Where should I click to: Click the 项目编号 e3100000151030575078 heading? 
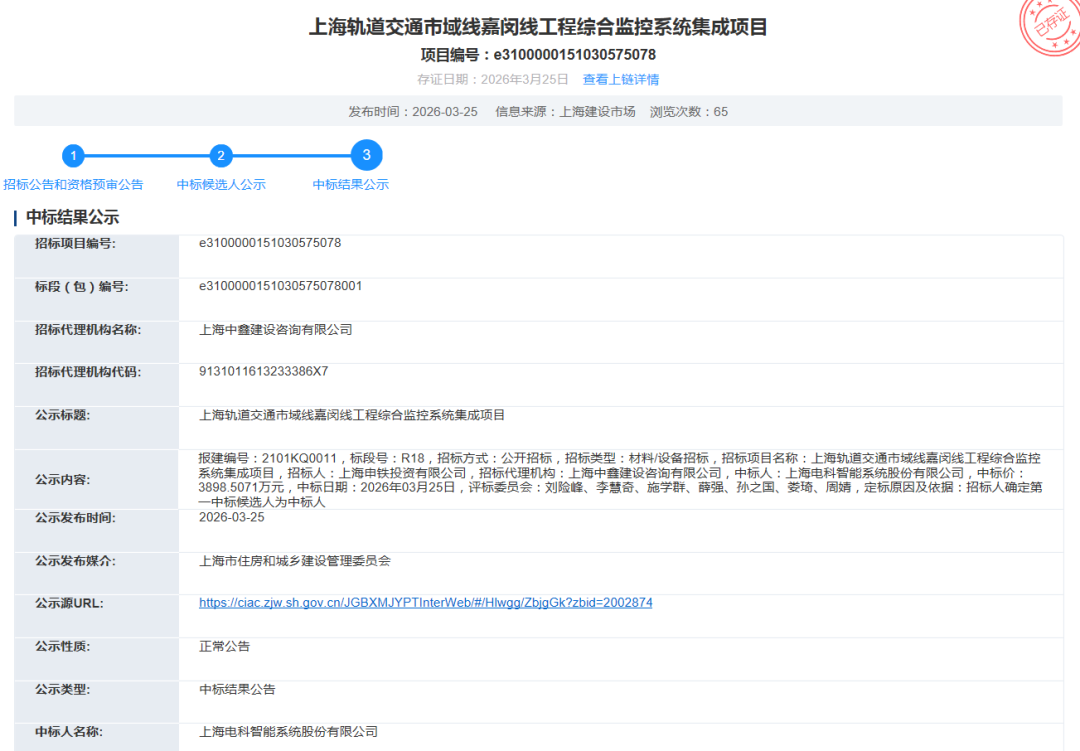click(x=538, y=55)
